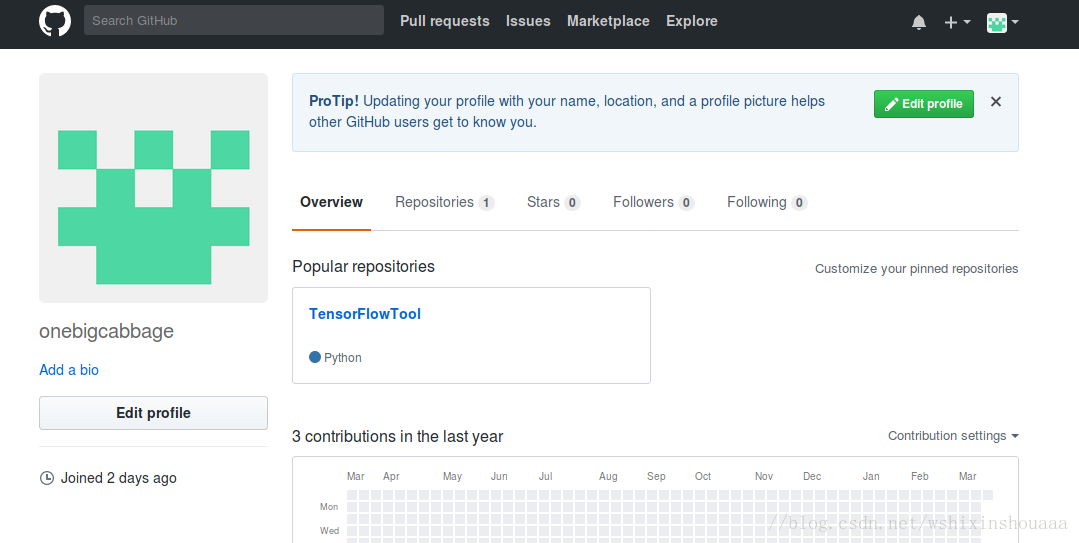
Task: Open the Followers tab
Action: (654, 202)
